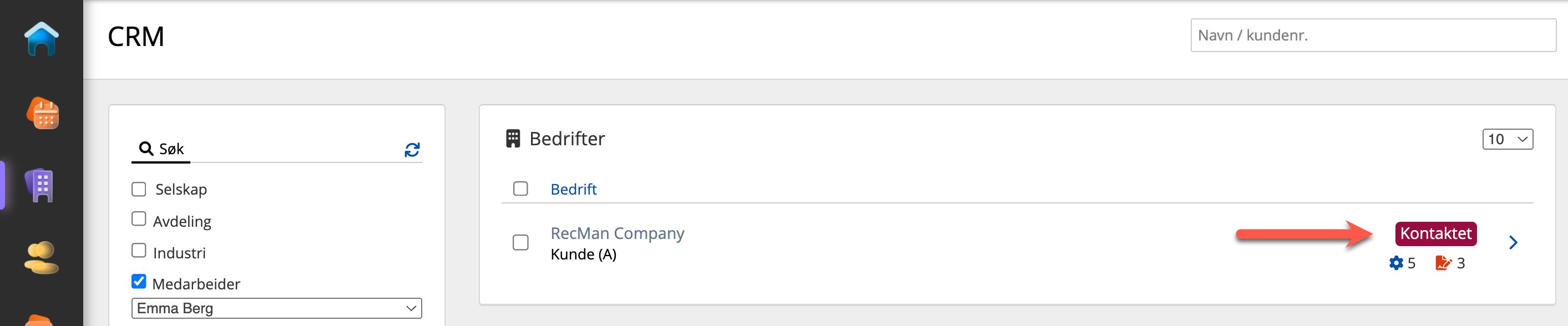Click the blue gear icon with 5
Image resolution: width=1568 pixels, height=326 pixels.
[1396, 263]
